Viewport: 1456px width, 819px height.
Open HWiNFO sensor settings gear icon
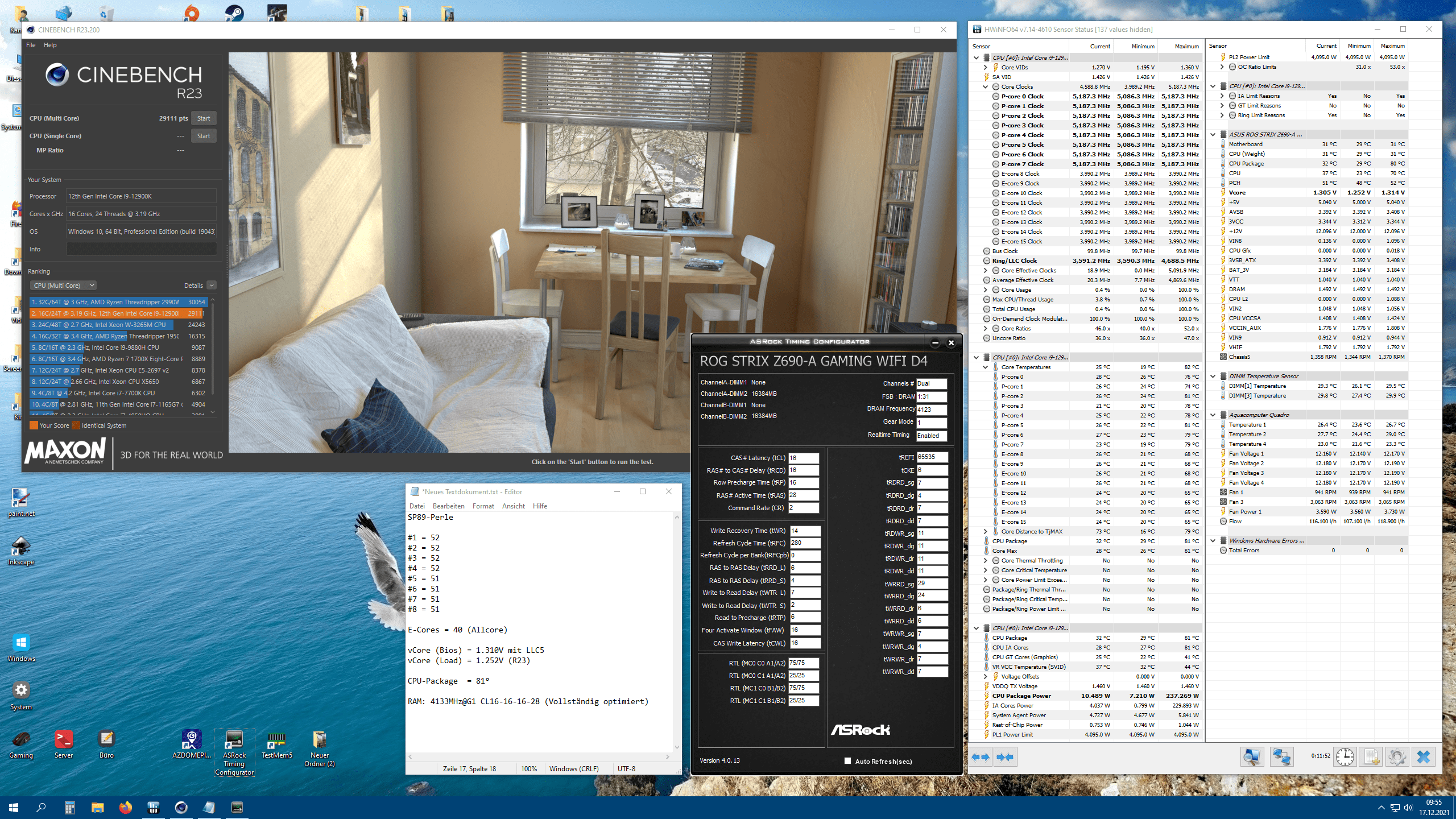click(1397, 757)
